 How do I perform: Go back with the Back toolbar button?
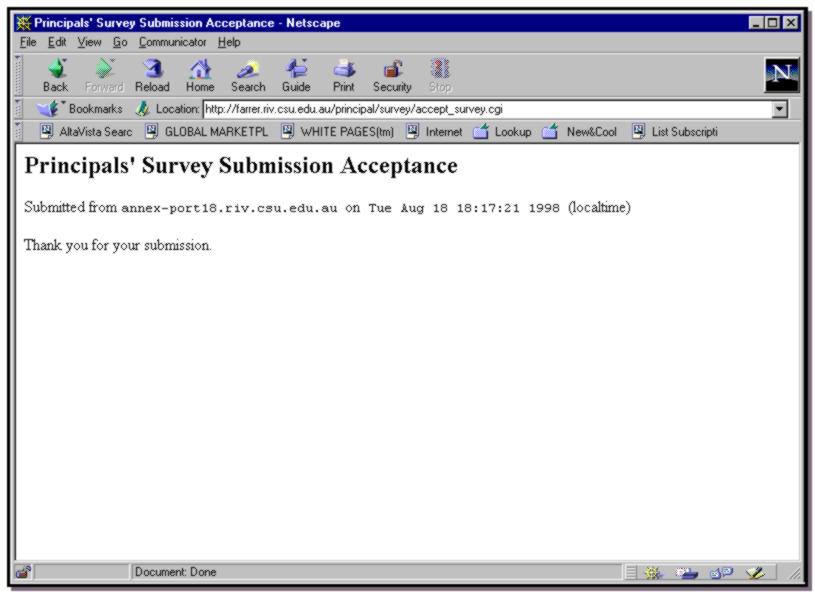[x=56, y=76]
